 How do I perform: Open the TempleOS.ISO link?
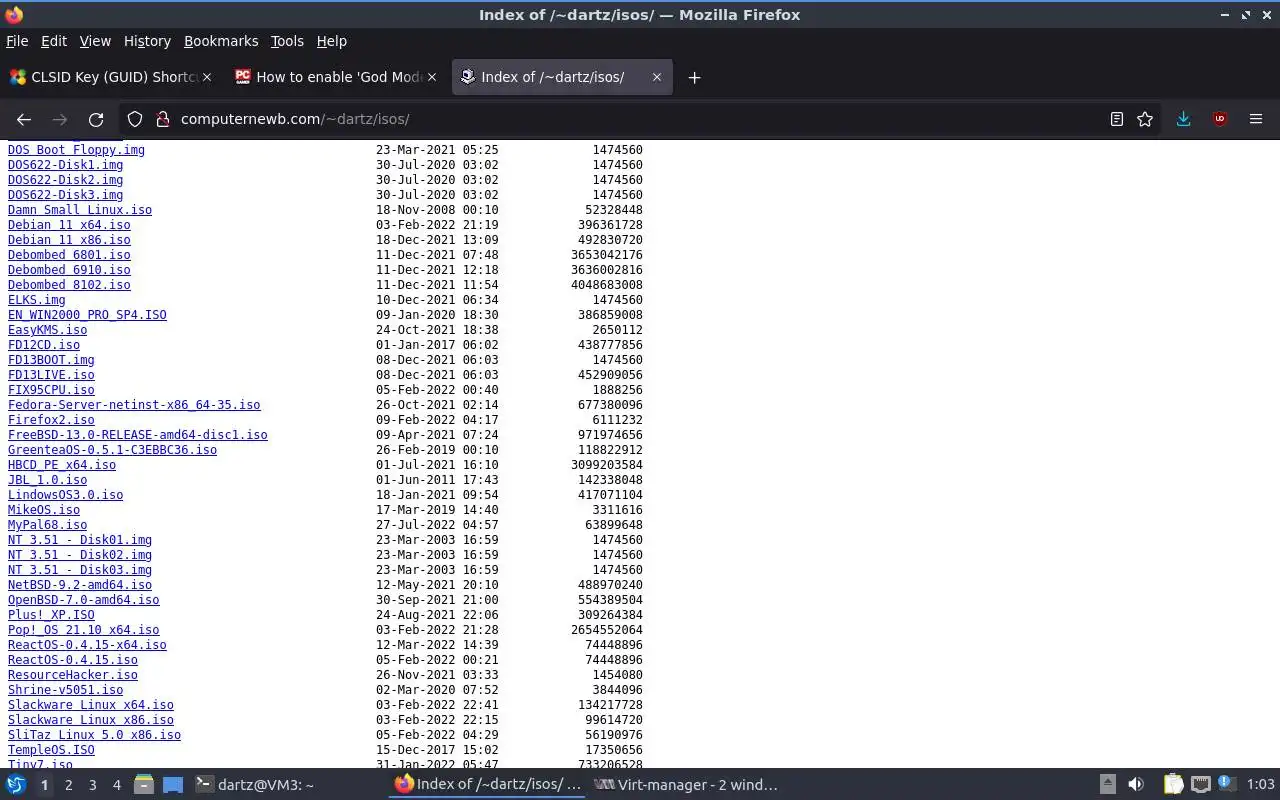pos(51,750)
